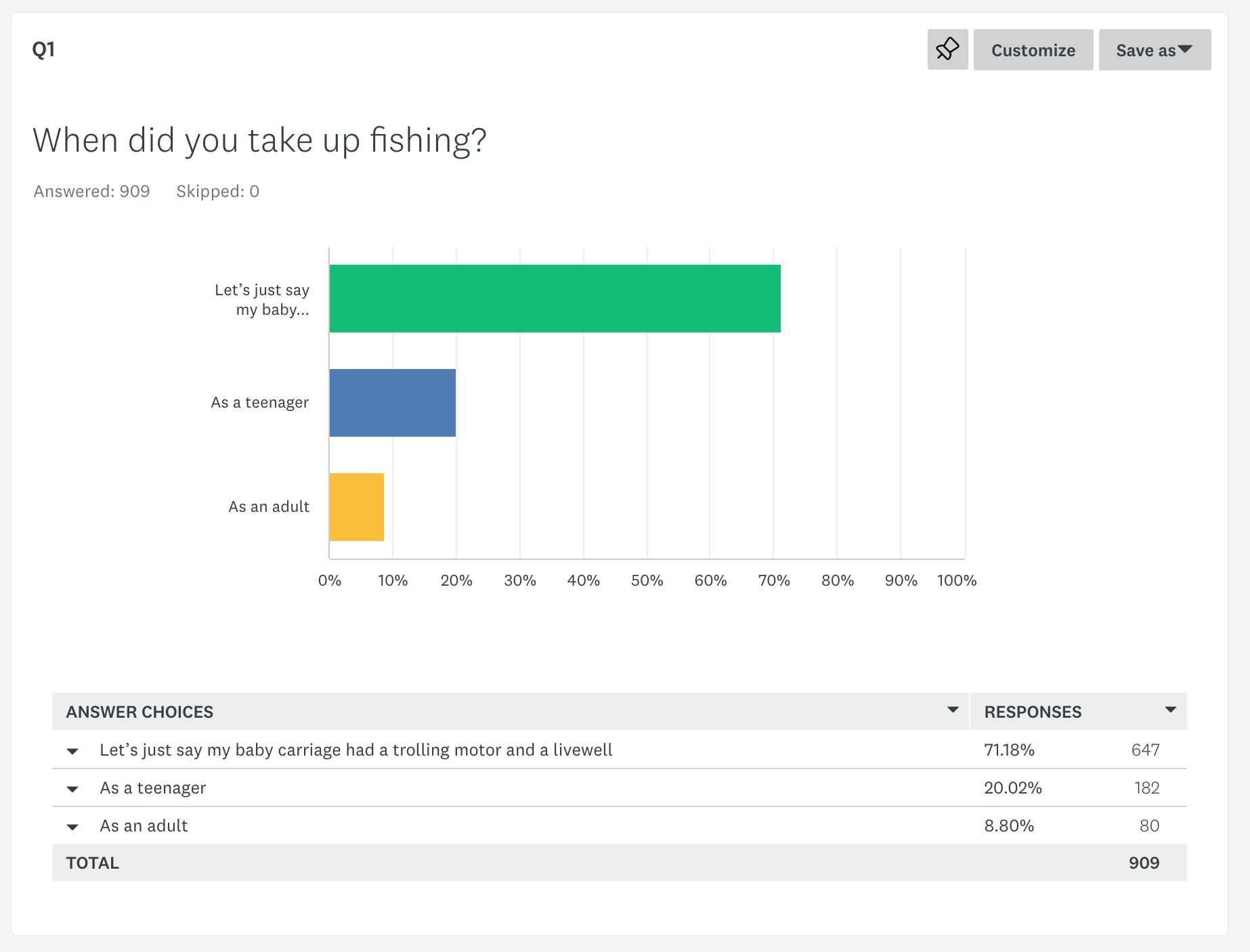This screenshot has height=952, width=1250.
Task: Select the green baby carriage bar
Action: click(x=555, y=299)
